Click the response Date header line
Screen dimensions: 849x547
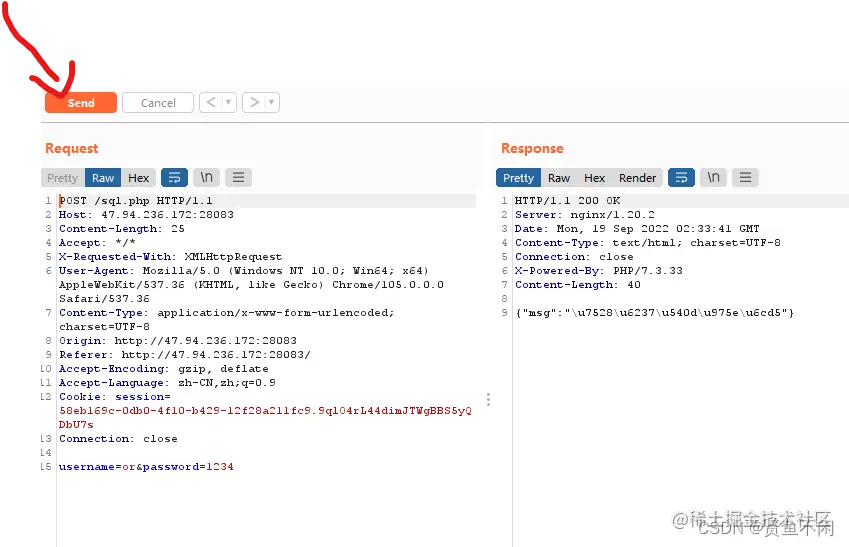pos(637,229)
